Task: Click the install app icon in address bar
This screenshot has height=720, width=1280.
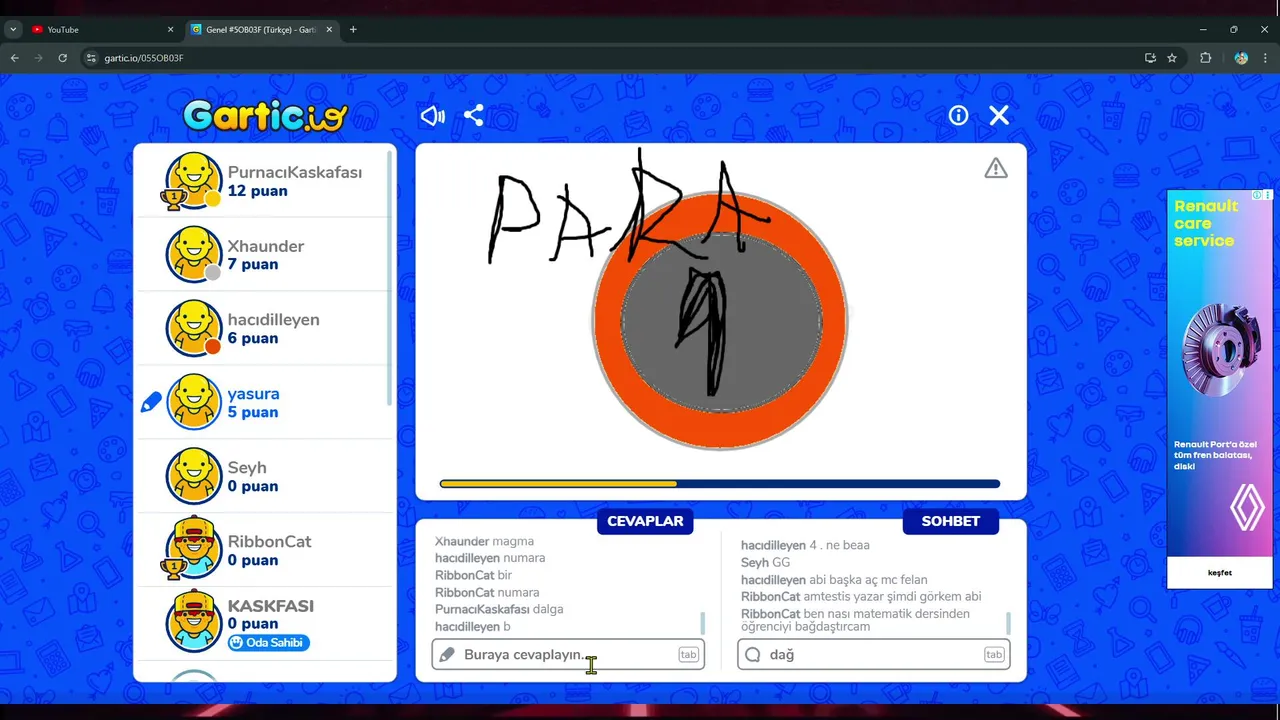Action: click(1150, 58)
